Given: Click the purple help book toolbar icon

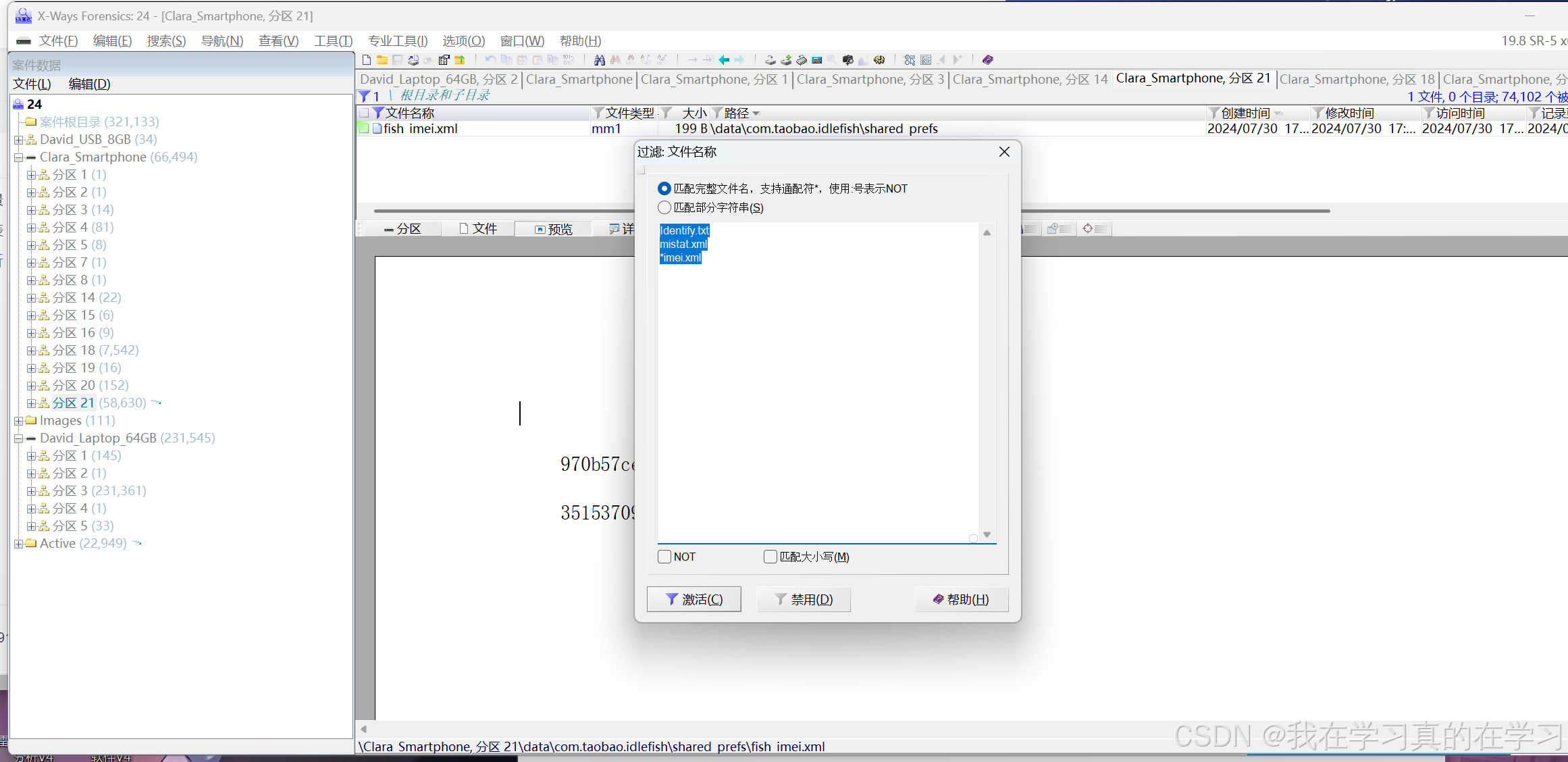Looking at the screenshot, I should pyautogui.click(x=987, y=60).
